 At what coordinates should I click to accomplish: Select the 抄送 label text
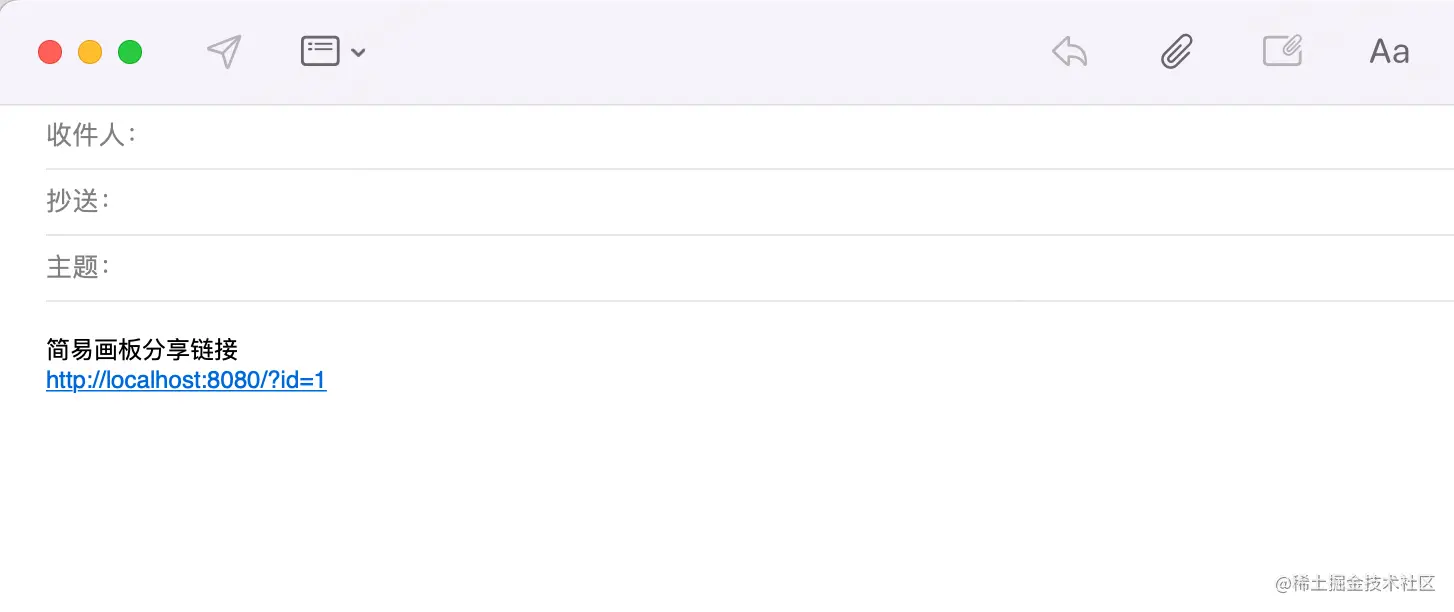(73, 202)
